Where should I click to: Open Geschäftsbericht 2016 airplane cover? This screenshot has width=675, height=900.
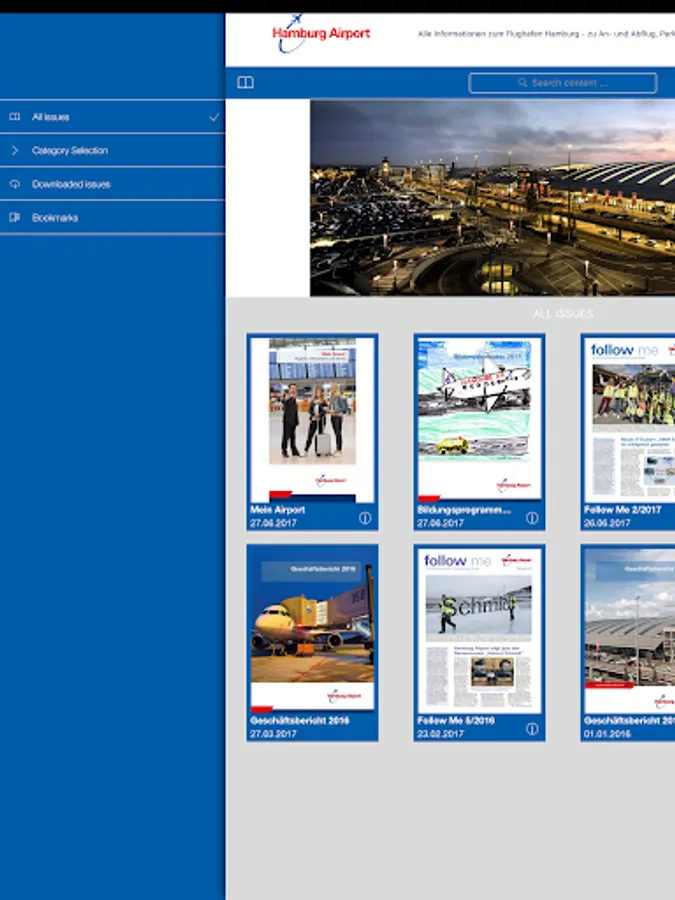tap(312, 629)
